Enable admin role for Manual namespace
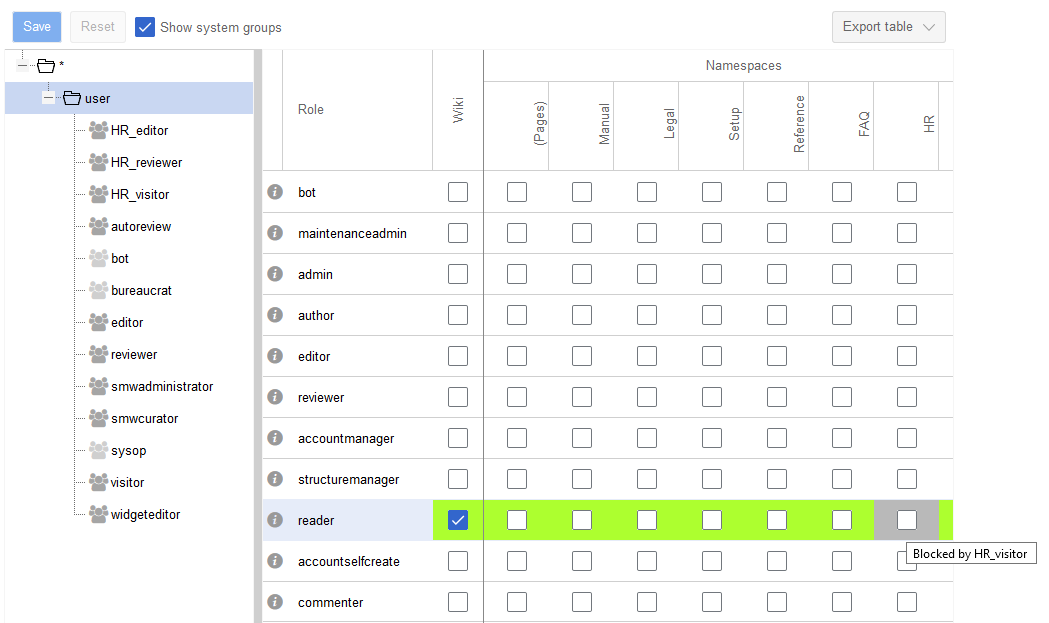The height and width of the screenshot is (623, 1049). point(582,274)
